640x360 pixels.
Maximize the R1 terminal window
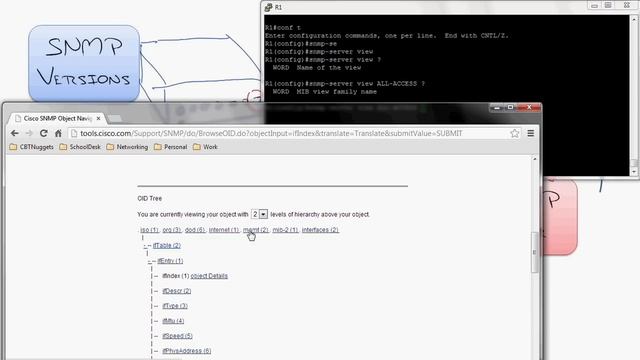coord(608,6)
